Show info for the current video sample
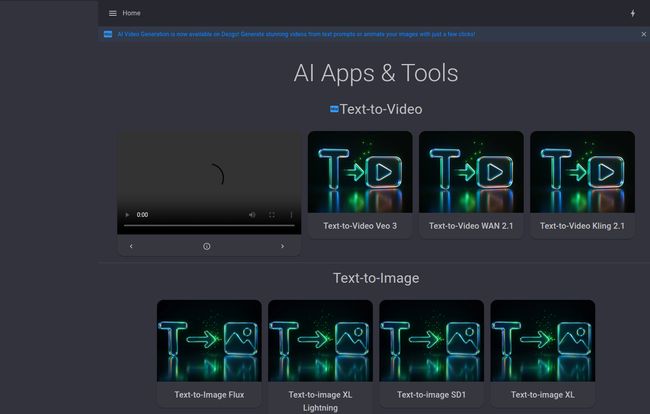Image resolution: width=650 pixels, height=414 pixels. click(x=206, y=246)
